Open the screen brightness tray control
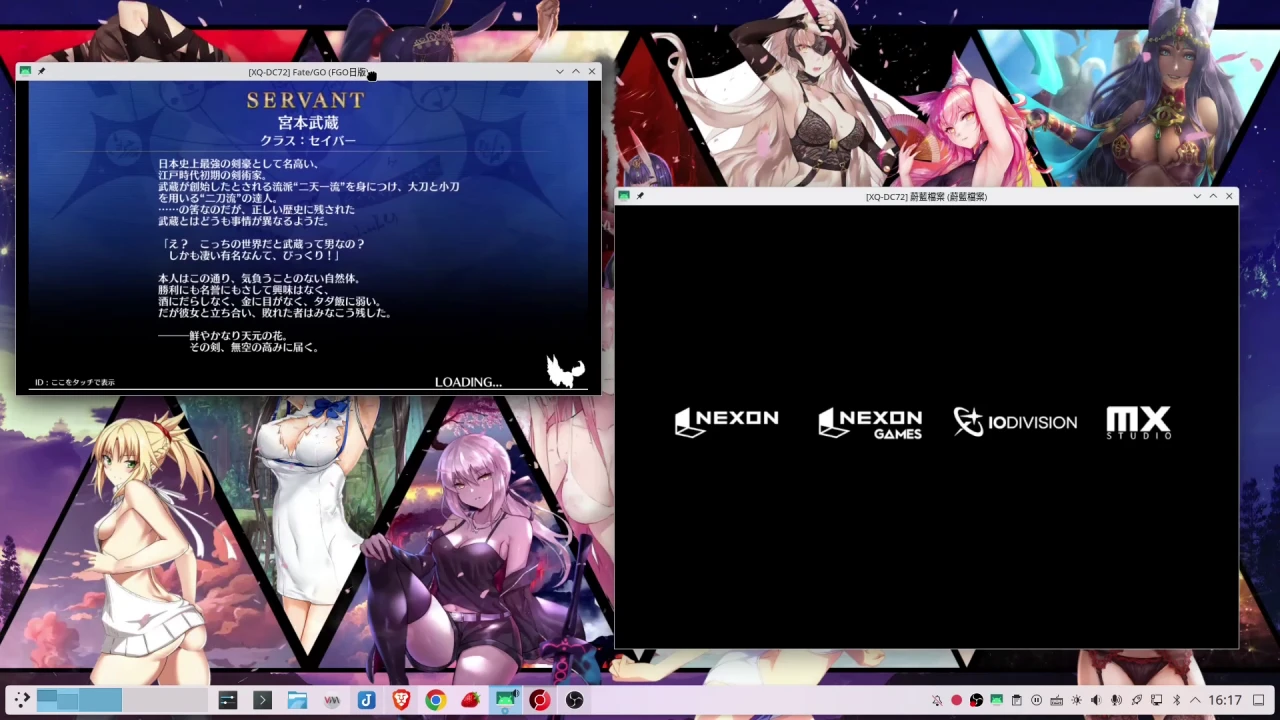The image size is (1280, 720). tap(1076, 701)
